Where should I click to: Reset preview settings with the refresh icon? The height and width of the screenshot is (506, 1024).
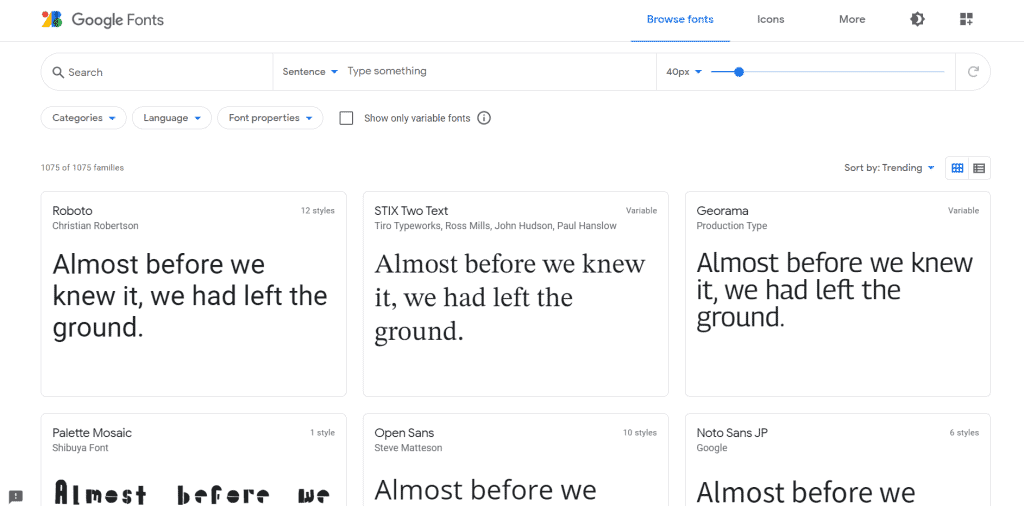point(973,72)
